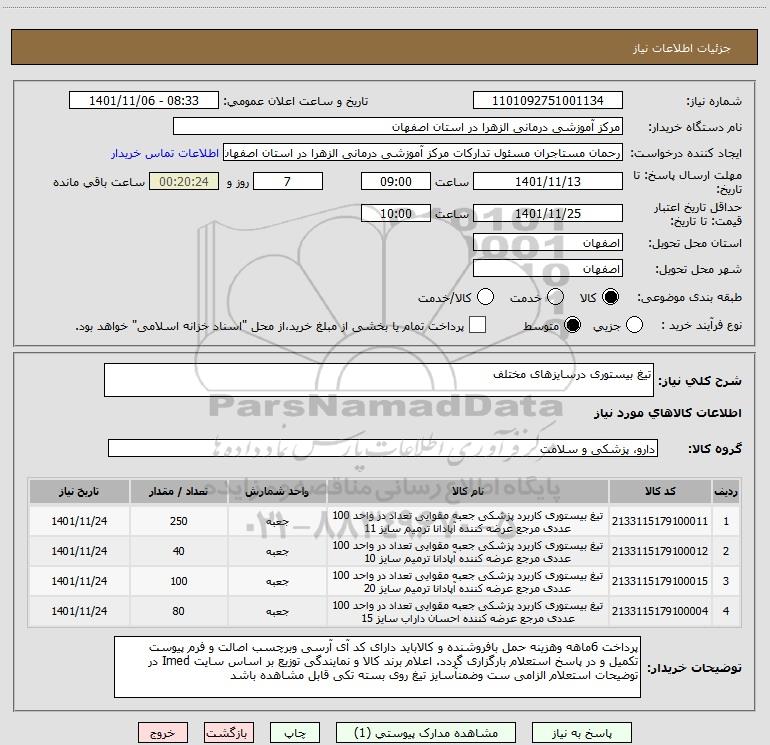Click the deadline time field 09:00
This screenshot has height=745, width=770.
pyautogui.click(x=396, y=182)
